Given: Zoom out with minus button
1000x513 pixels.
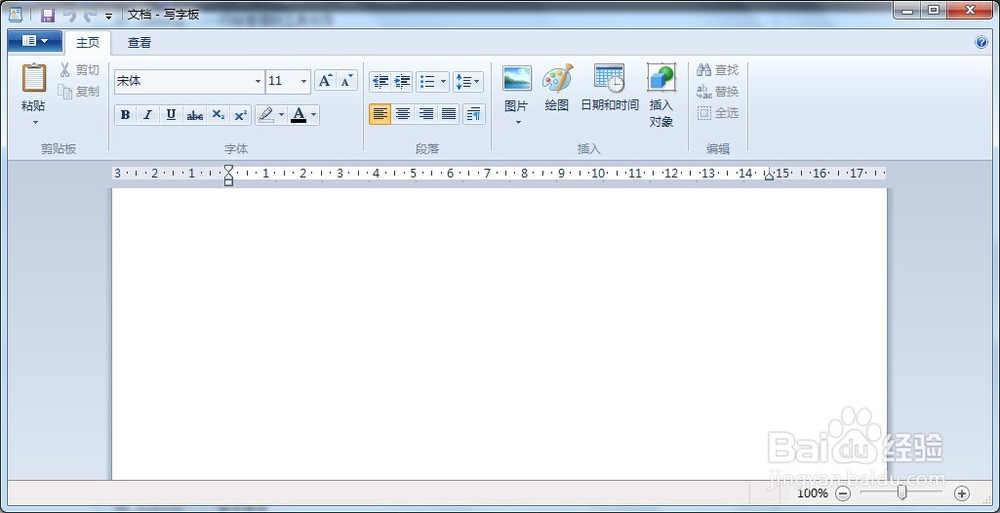Looking at the screenshot, I should pyautogui.click(x=843, y=493).
